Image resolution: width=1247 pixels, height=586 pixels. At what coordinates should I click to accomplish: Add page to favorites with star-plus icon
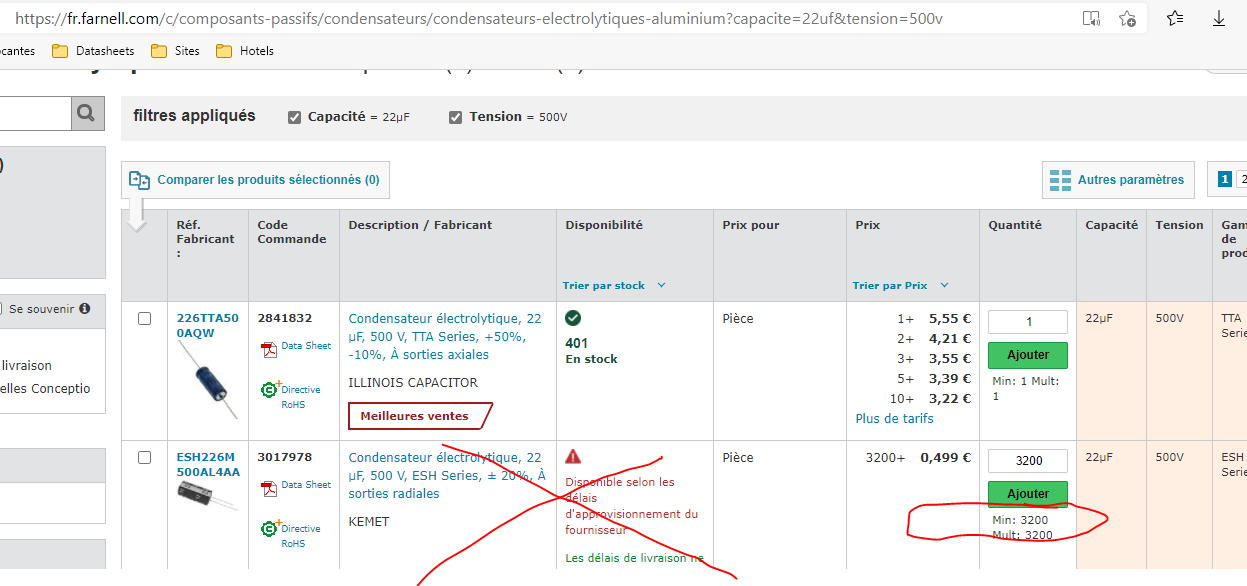pyautogui.click(x=1127, y=19)
